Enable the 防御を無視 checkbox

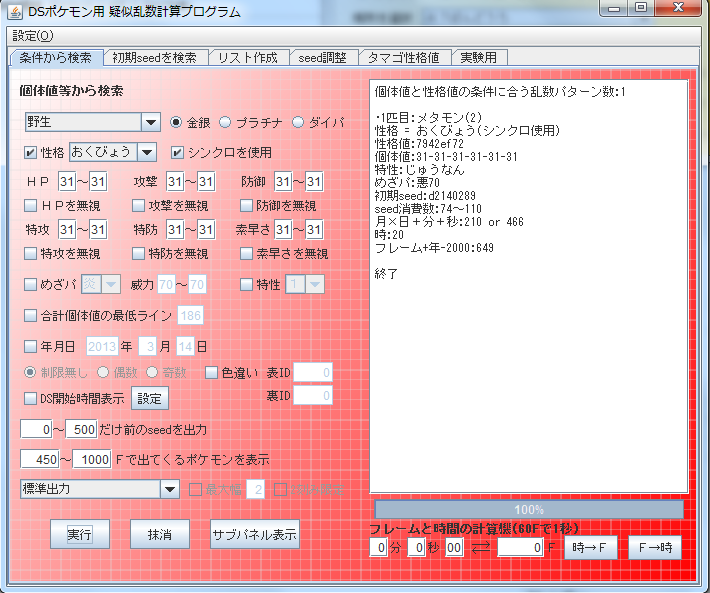pyautogui.click(x=246, y=206)
